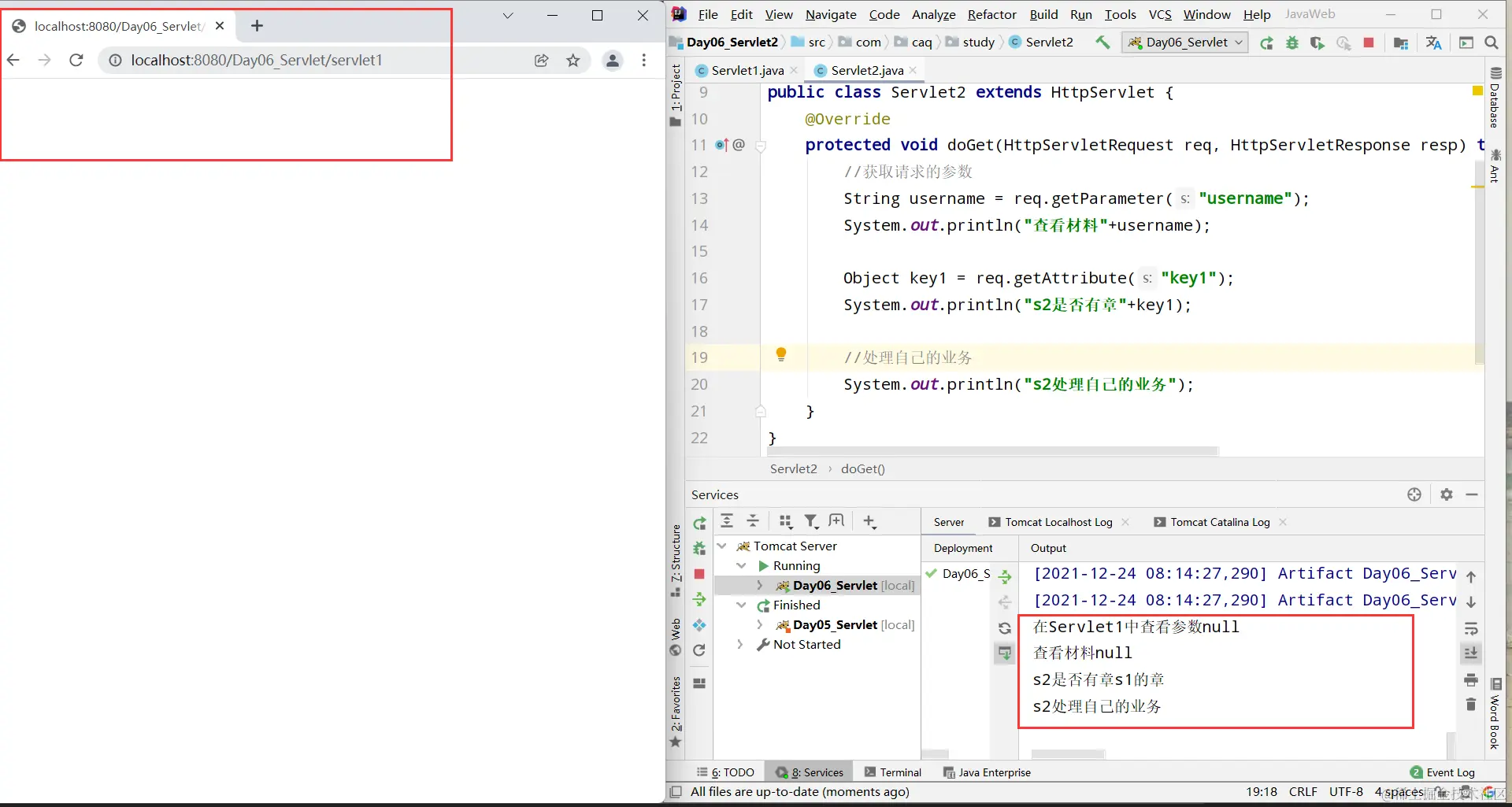Stop the server with the main toolbar red square
Viewport: 1512px width, 807px height.
pos(1369,43)
